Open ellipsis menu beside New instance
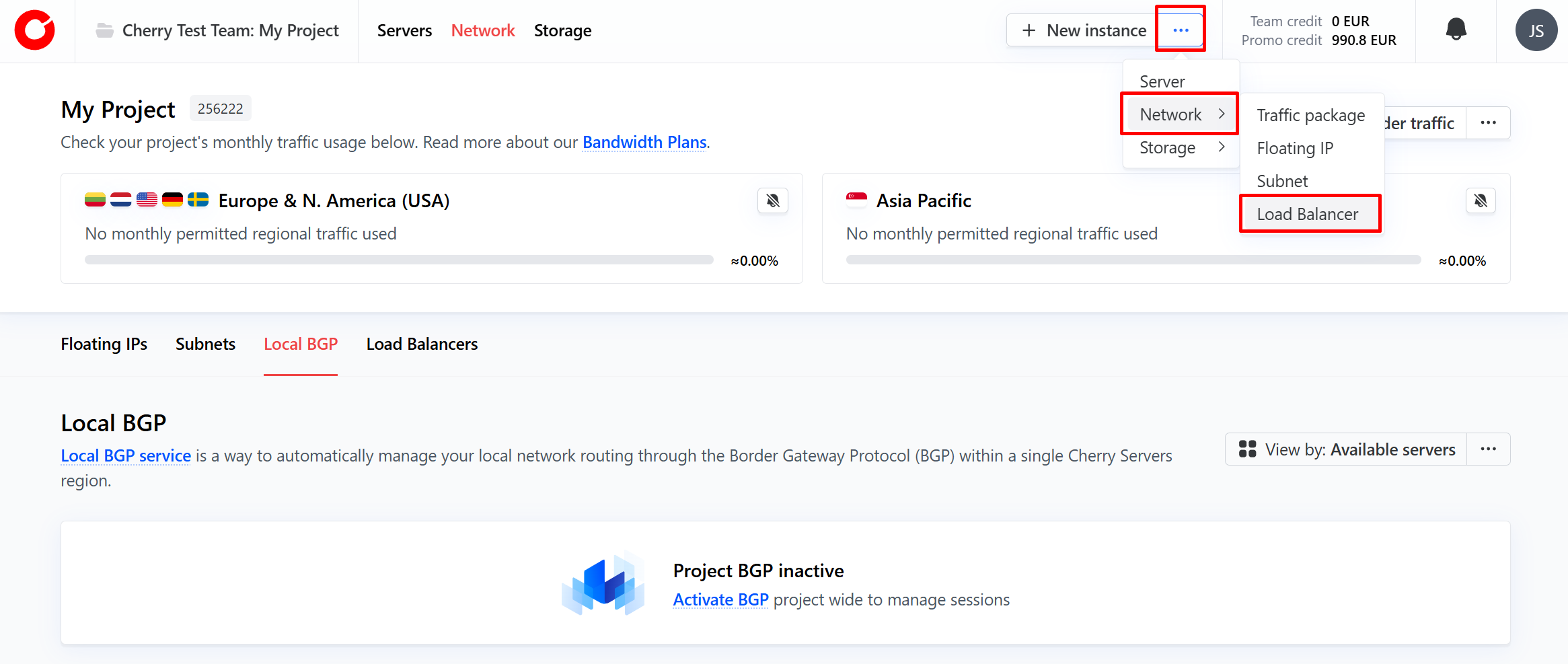The height and width of the screenshot is (664, 1568). tap(1181, 30)
